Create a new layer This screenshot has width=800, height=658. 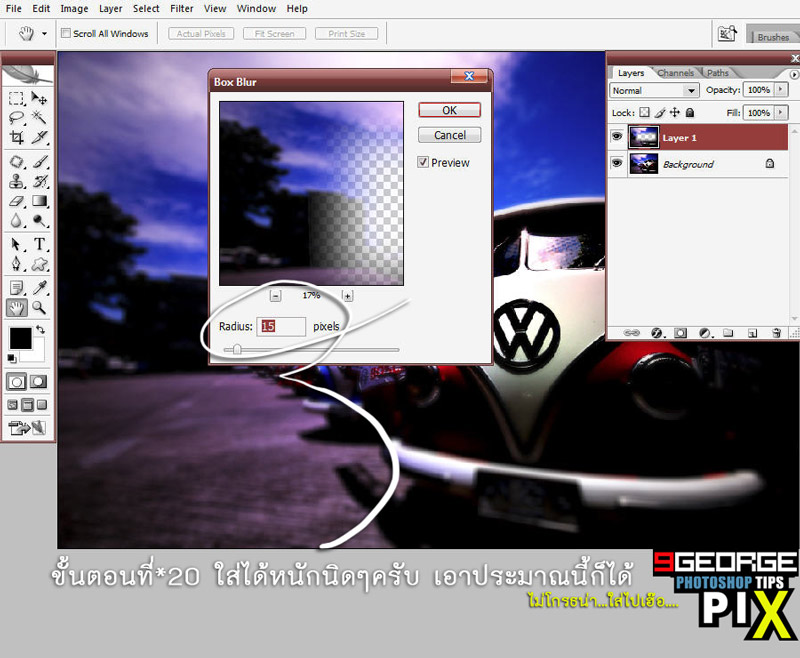(752, 333)
